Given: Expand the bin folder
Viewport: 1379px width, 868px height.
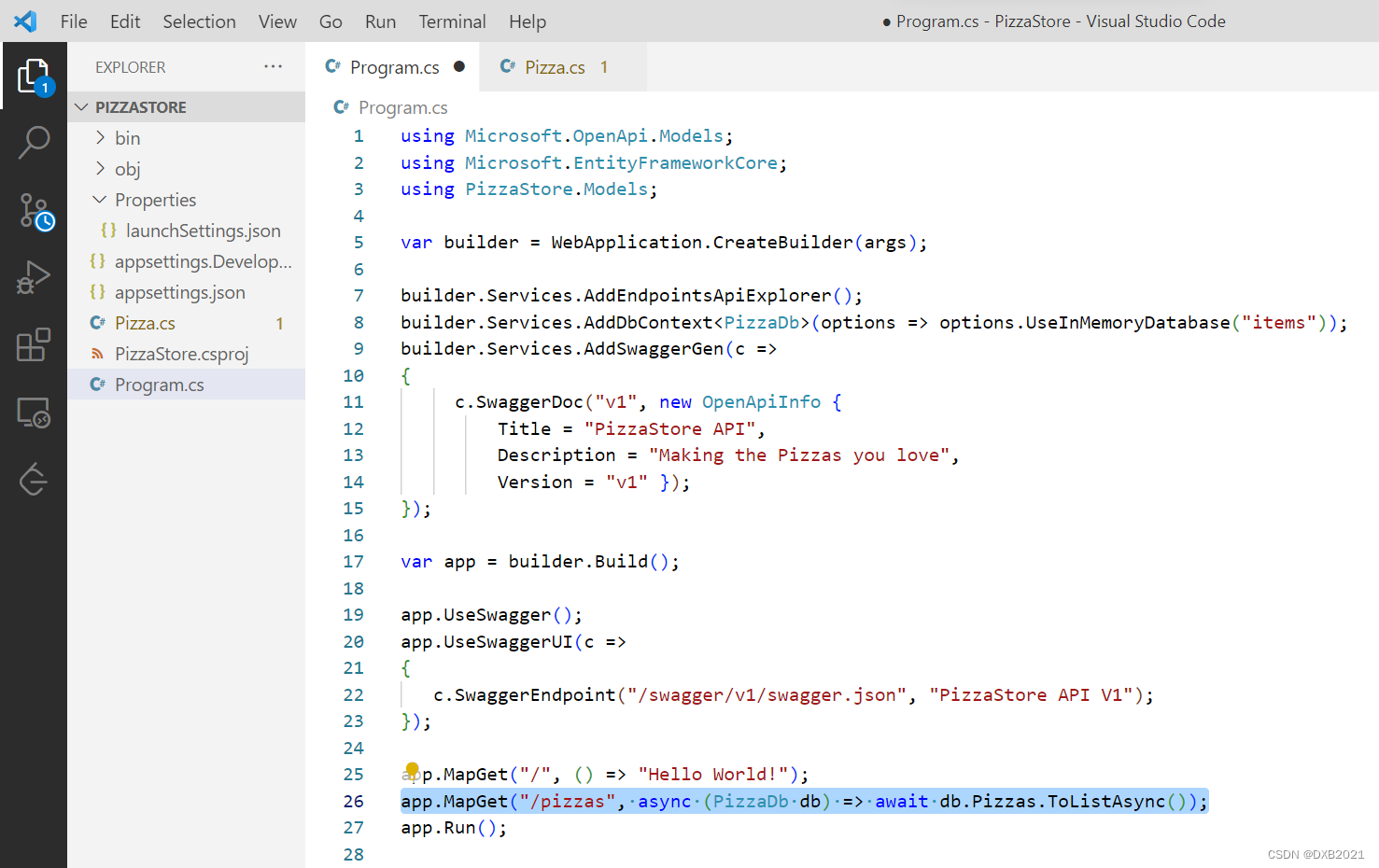Looking at the screenshot, I should [100, 138].
